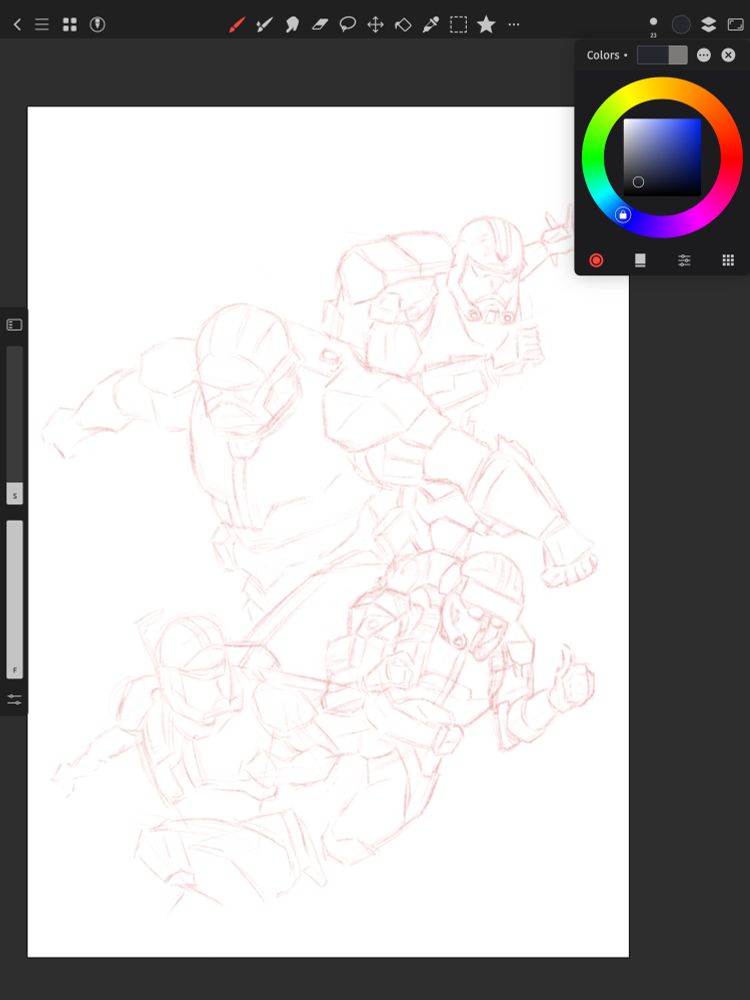Select the Eyedropper tool
The height and width of the screenshot is (1000, 750).
430,25
